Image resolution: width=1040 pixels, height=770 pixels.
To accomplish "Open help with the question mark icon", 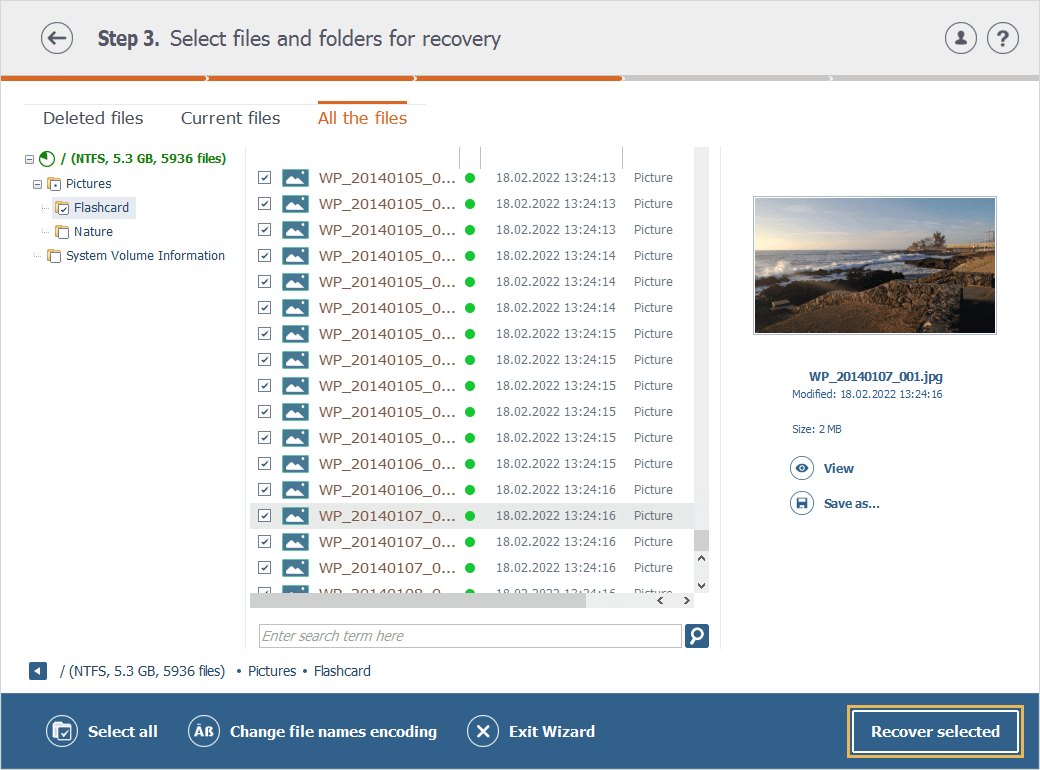I will pos(1002,38).
